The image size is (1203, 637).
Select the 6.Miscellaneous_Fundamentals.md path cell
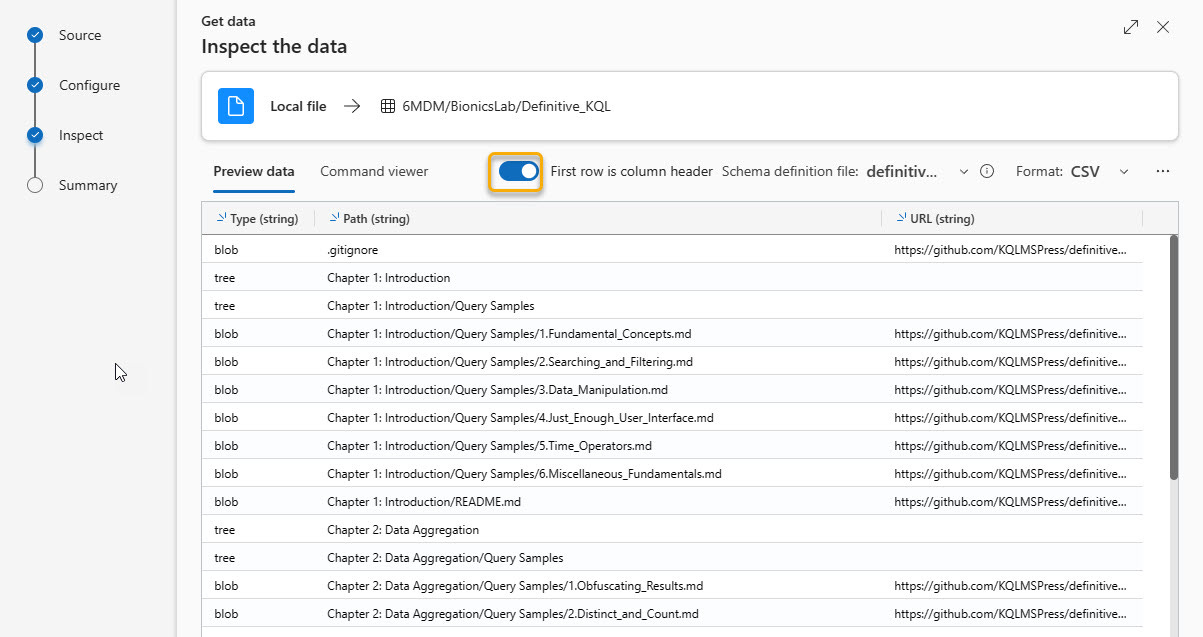pos(598,473)
